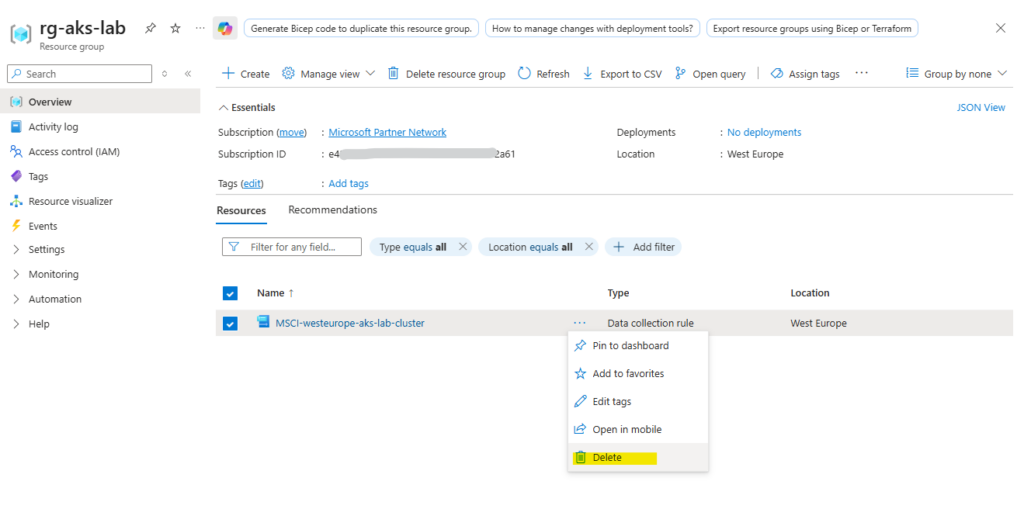Toggle the select-all checkbox in Name header

230,293
